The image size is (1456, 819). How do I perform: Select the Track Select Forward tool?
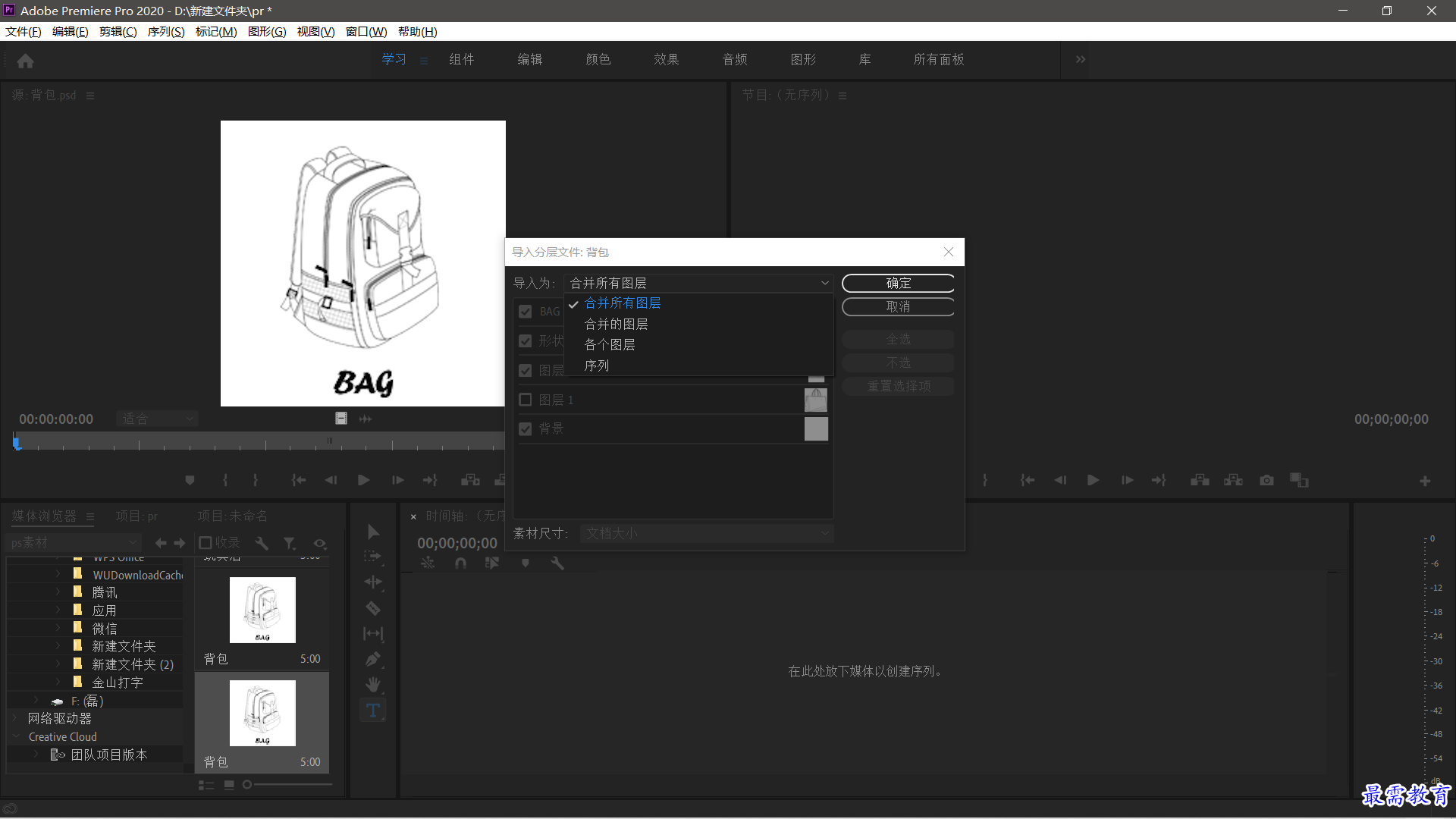point(372,557)
